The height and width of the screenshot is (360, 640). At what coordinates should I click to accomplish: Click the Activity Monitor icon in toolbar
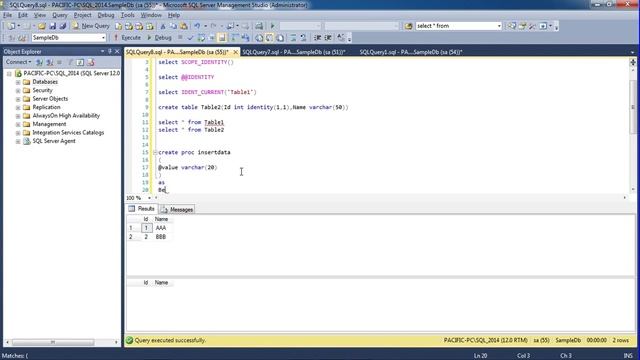pyautogui.click(x=259, y=26)
